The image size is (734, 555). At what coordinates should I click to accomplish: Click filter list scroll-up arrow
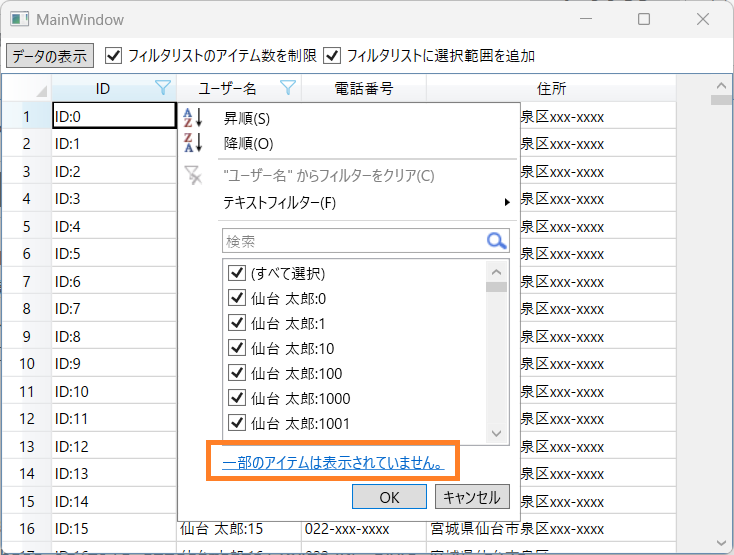pyautogui.click(x=496, y=272)
